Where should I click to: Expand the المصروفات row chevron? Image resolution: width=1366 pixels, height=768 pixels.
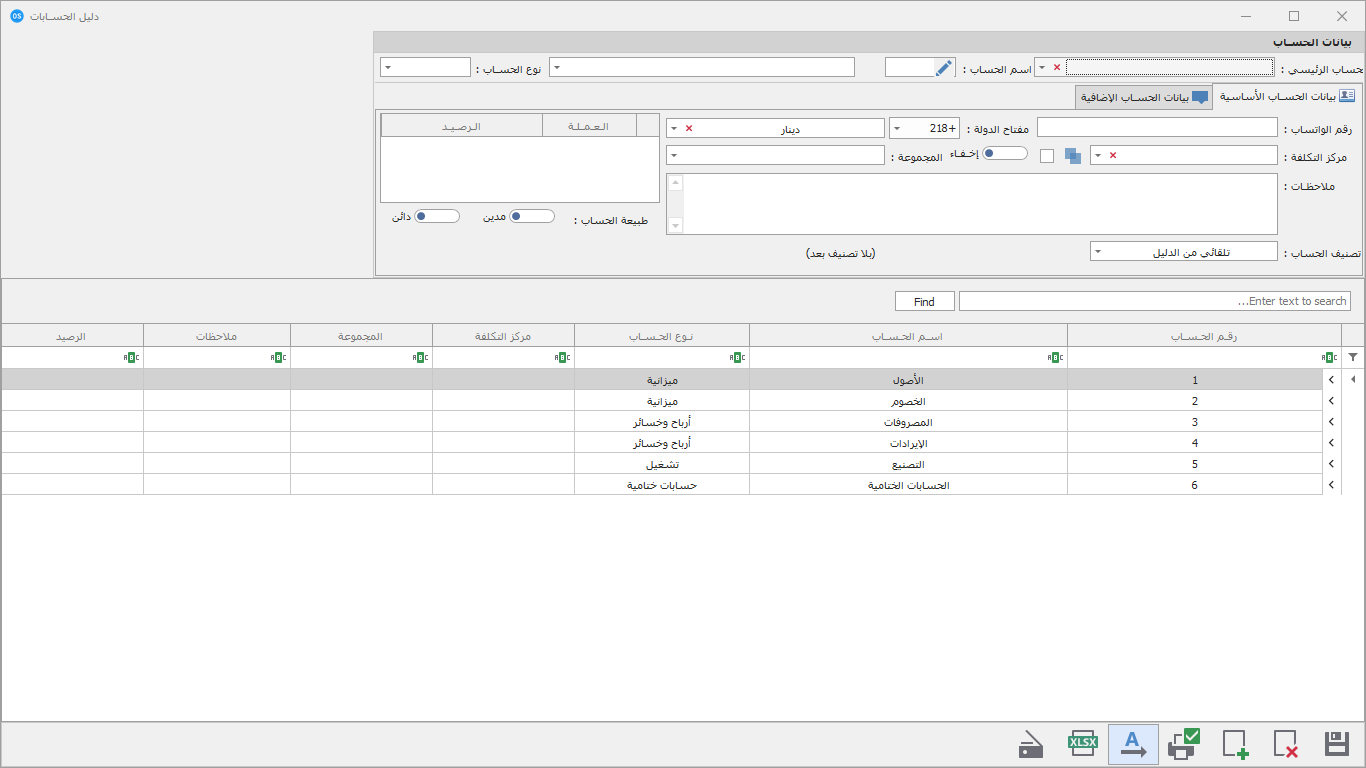(x=1331, y=422)
